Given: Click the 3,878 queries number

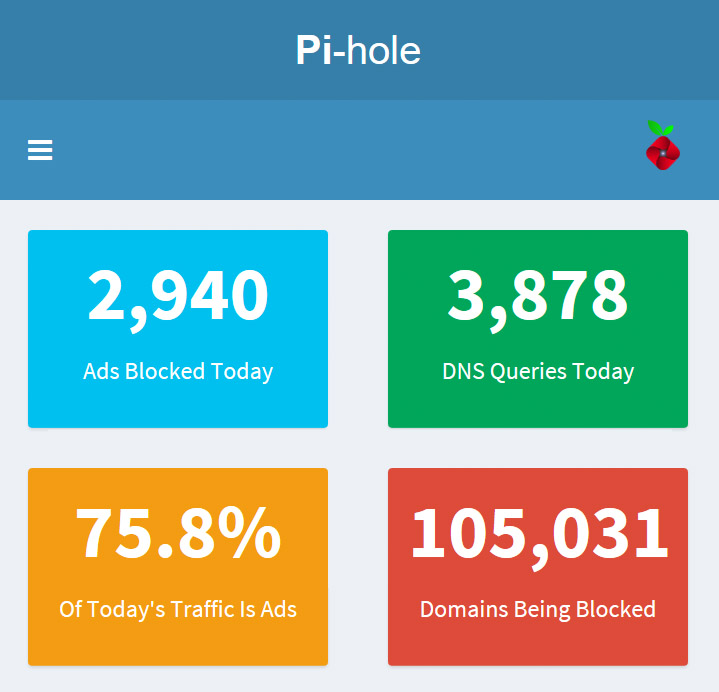Looking at the screenshot, I should [538, 296].
